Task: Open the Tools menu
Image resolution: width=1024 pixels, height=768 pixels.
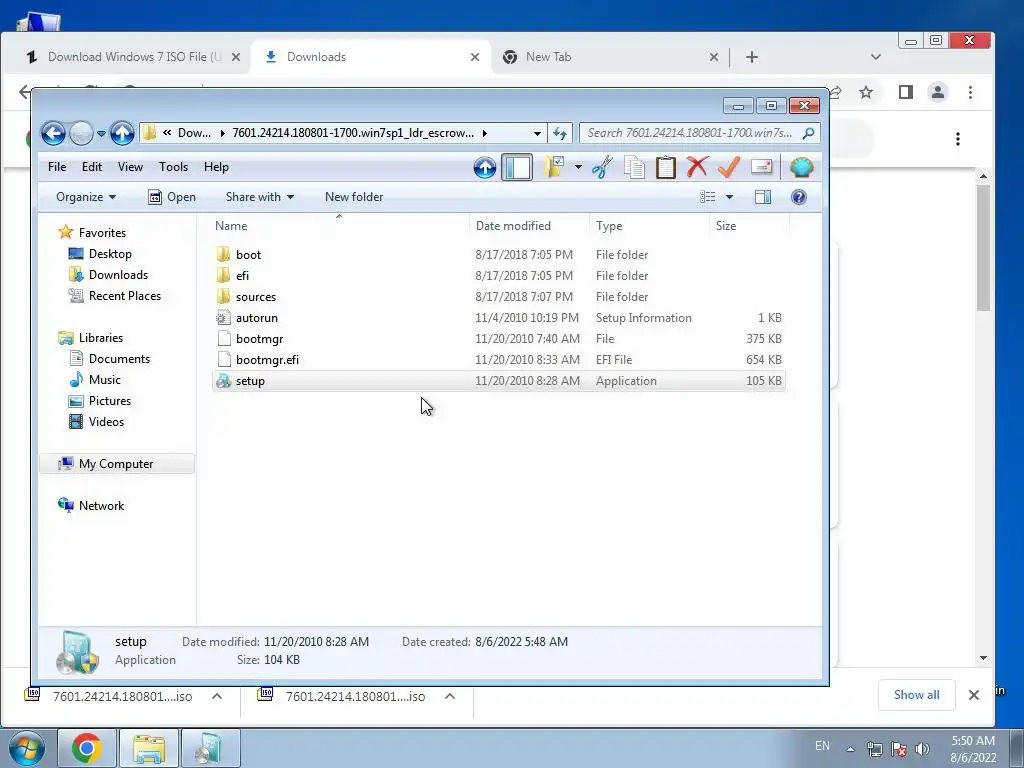Action: 173,167
